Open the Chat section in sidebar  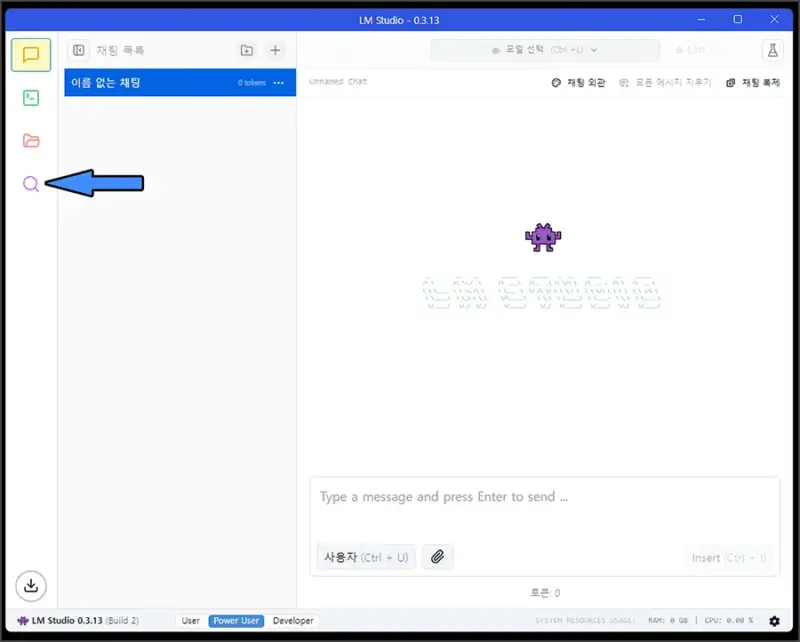point(31,55)
